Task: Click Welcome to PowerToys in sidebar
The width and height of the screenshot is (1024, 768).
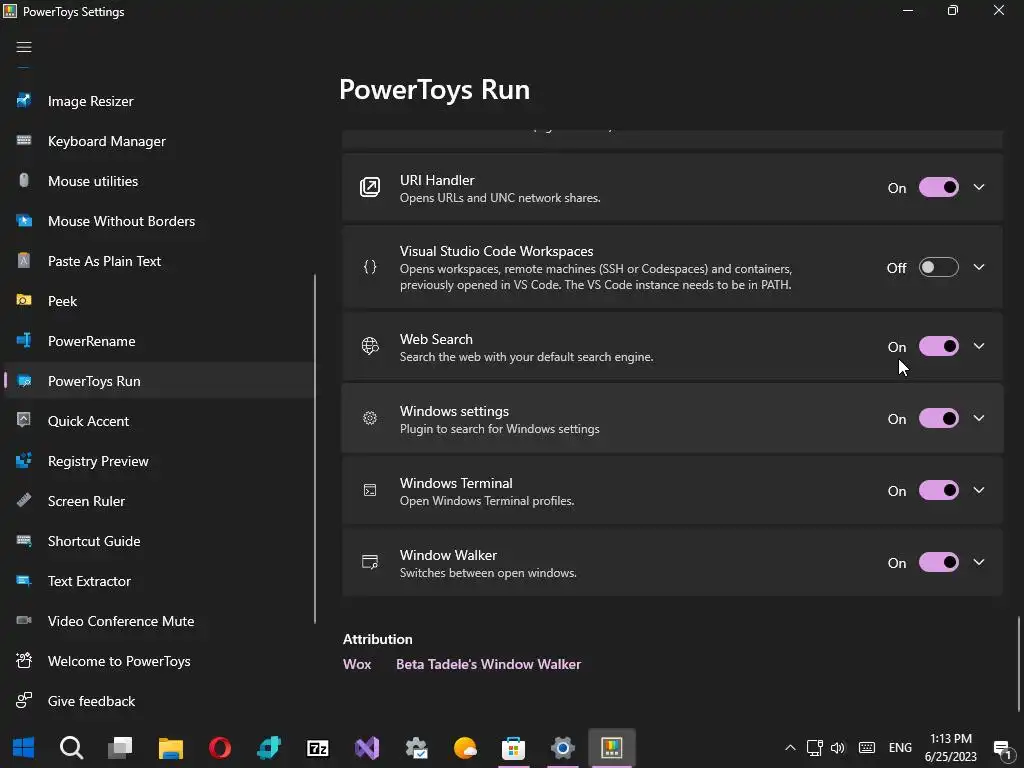Action: [x=159, y=661]
